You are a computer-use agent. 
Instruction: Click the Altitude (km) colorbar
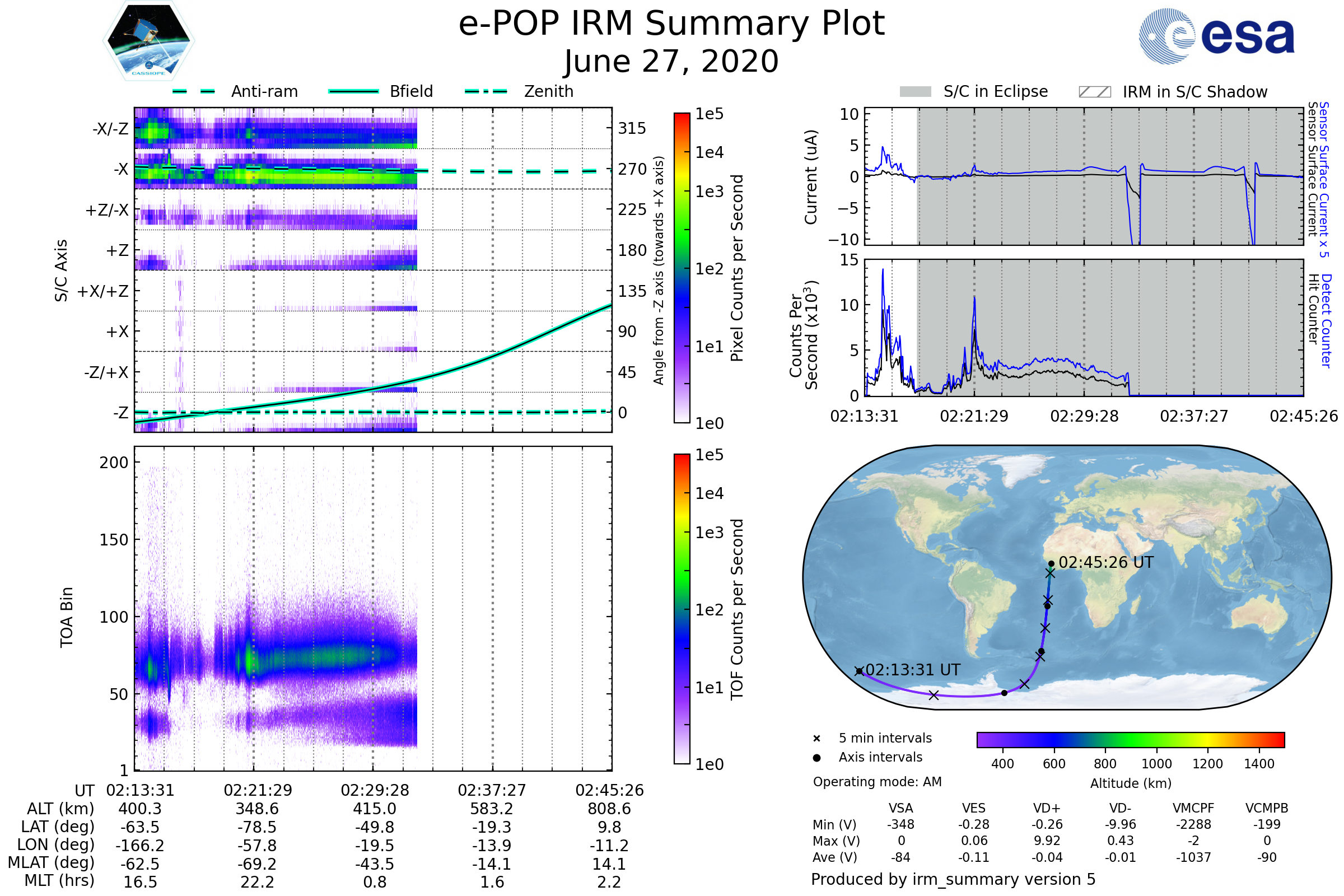[1130, 739]
